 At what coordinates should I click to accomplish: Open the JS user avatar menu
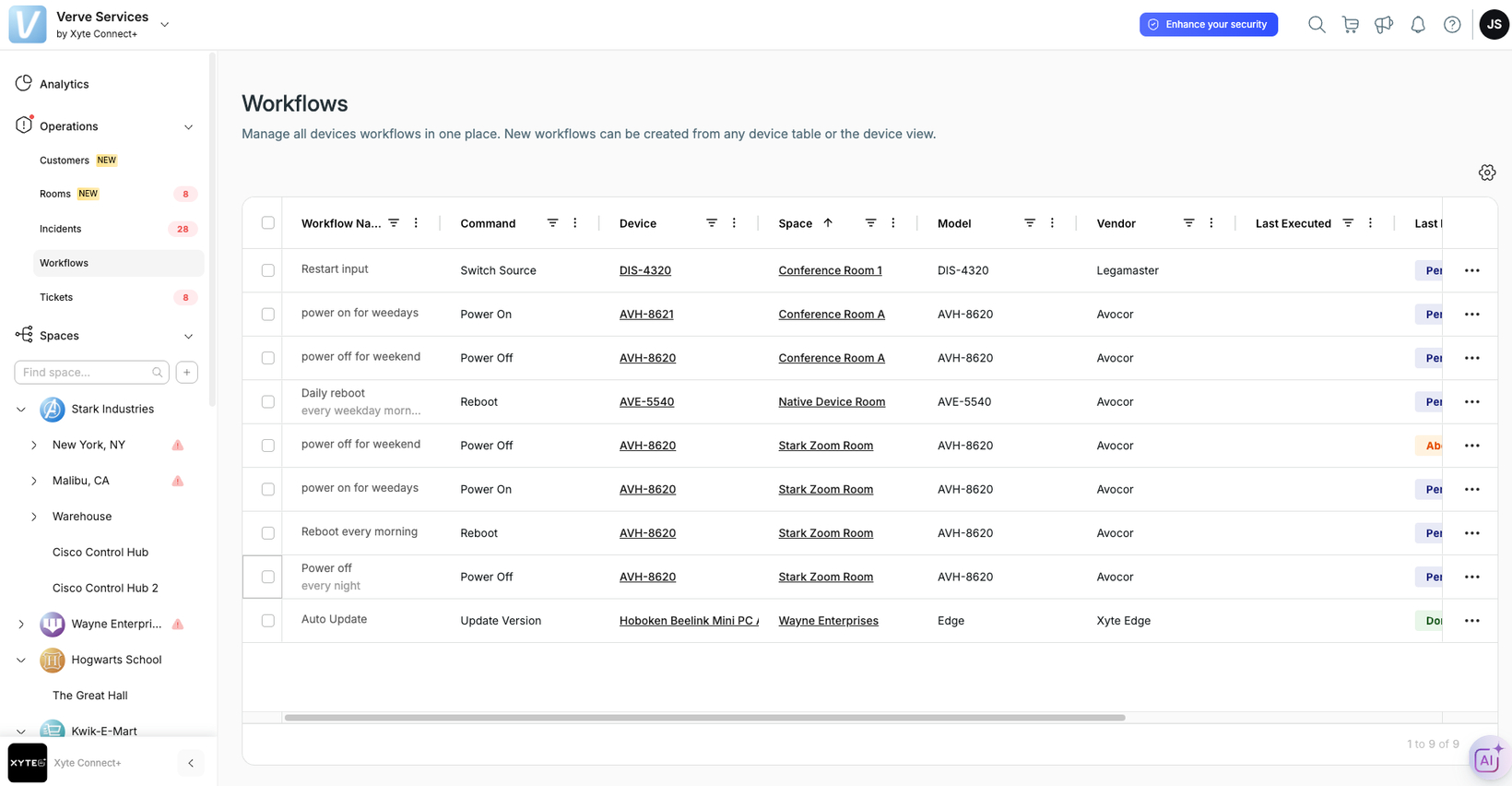(x=1494, y=25)
